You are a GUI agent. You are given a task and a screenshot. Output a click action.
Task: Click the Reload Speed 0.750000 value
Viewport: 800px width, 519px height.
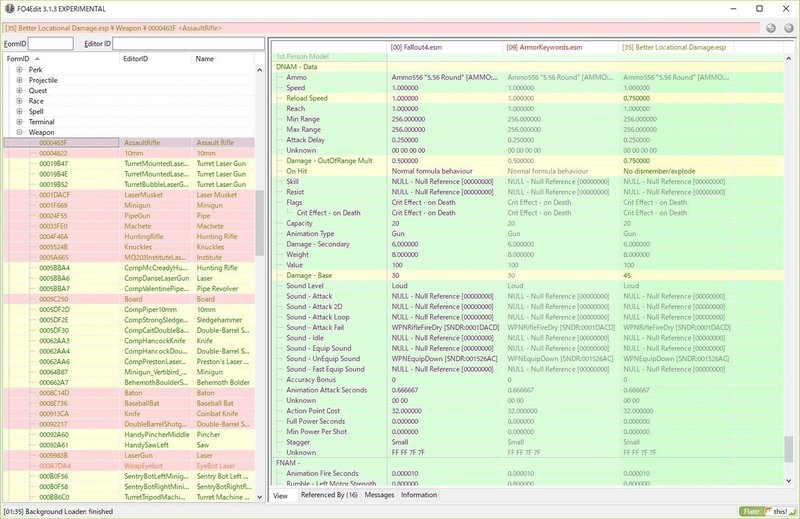636,98
